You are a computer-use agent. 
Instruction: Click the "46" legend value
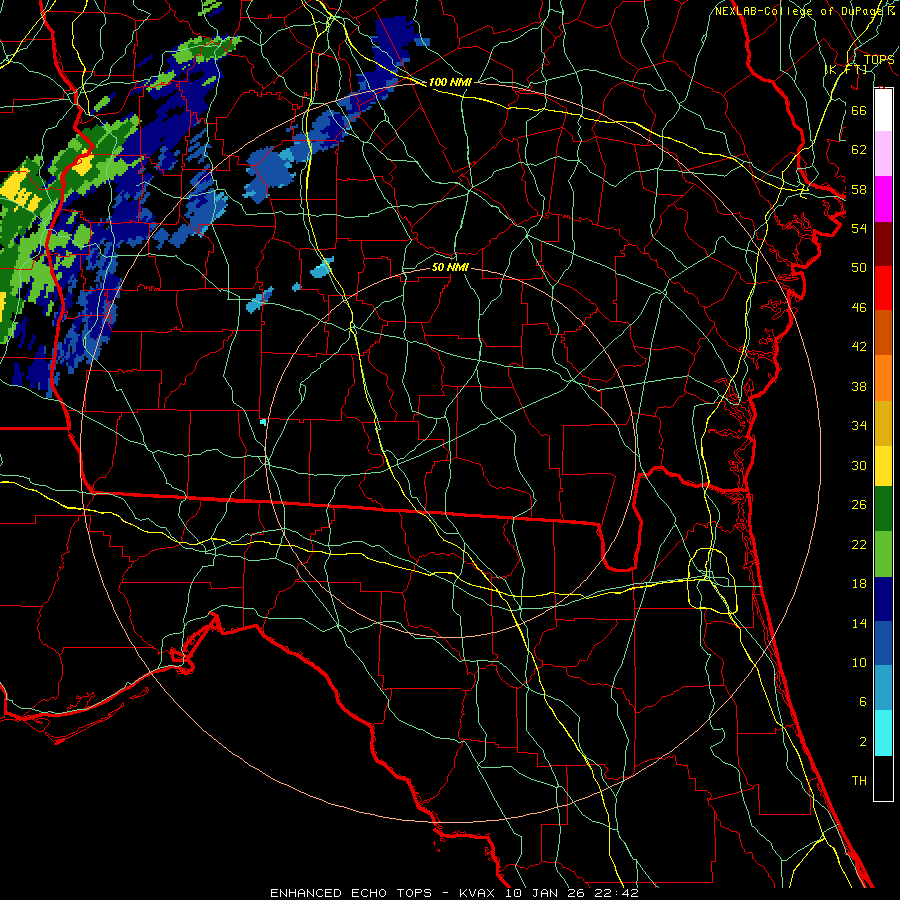click(859, 307)
